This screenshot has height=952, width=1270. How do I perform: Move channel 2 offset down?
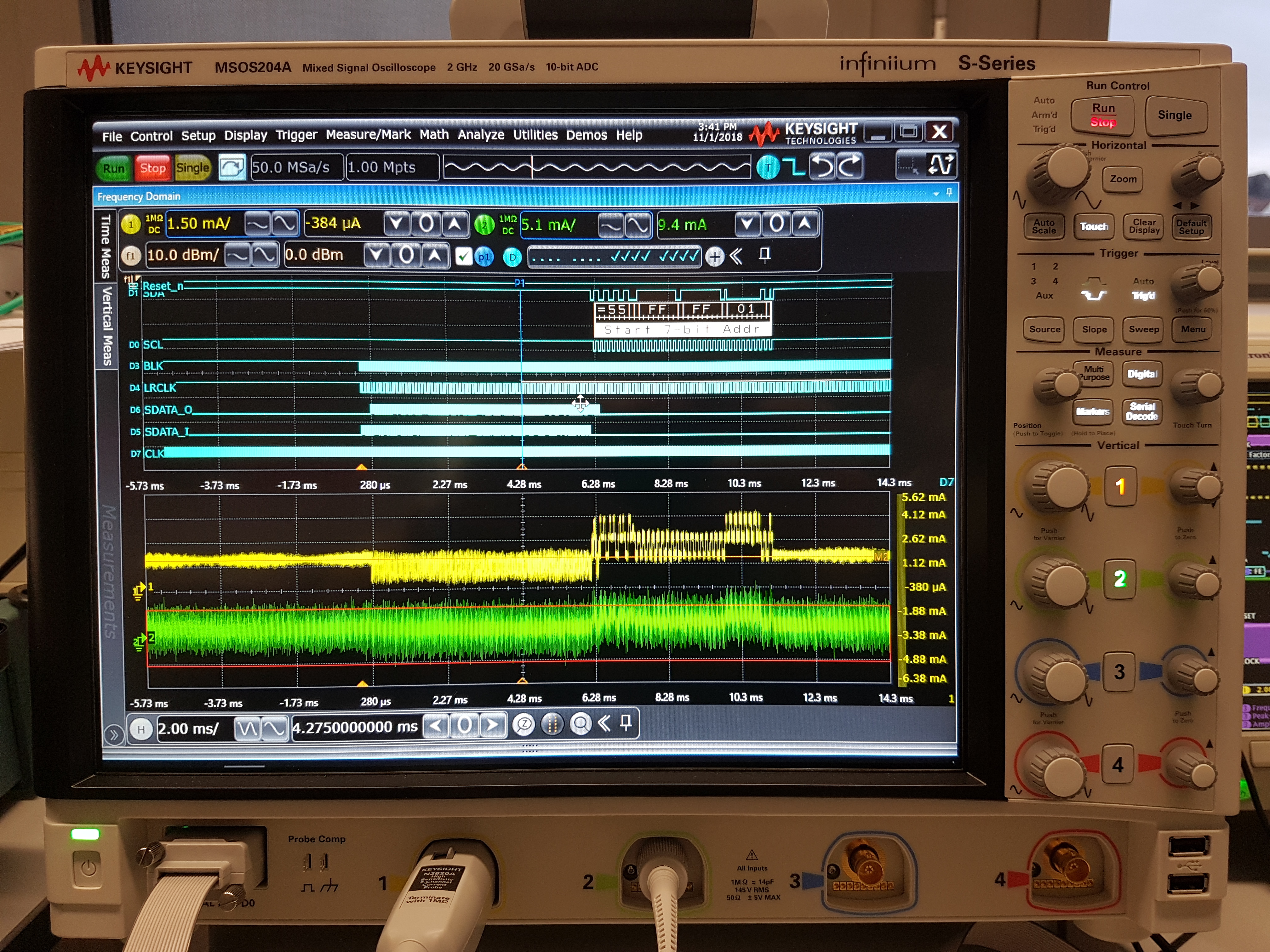pyautogui.click(x=747, y=223)
